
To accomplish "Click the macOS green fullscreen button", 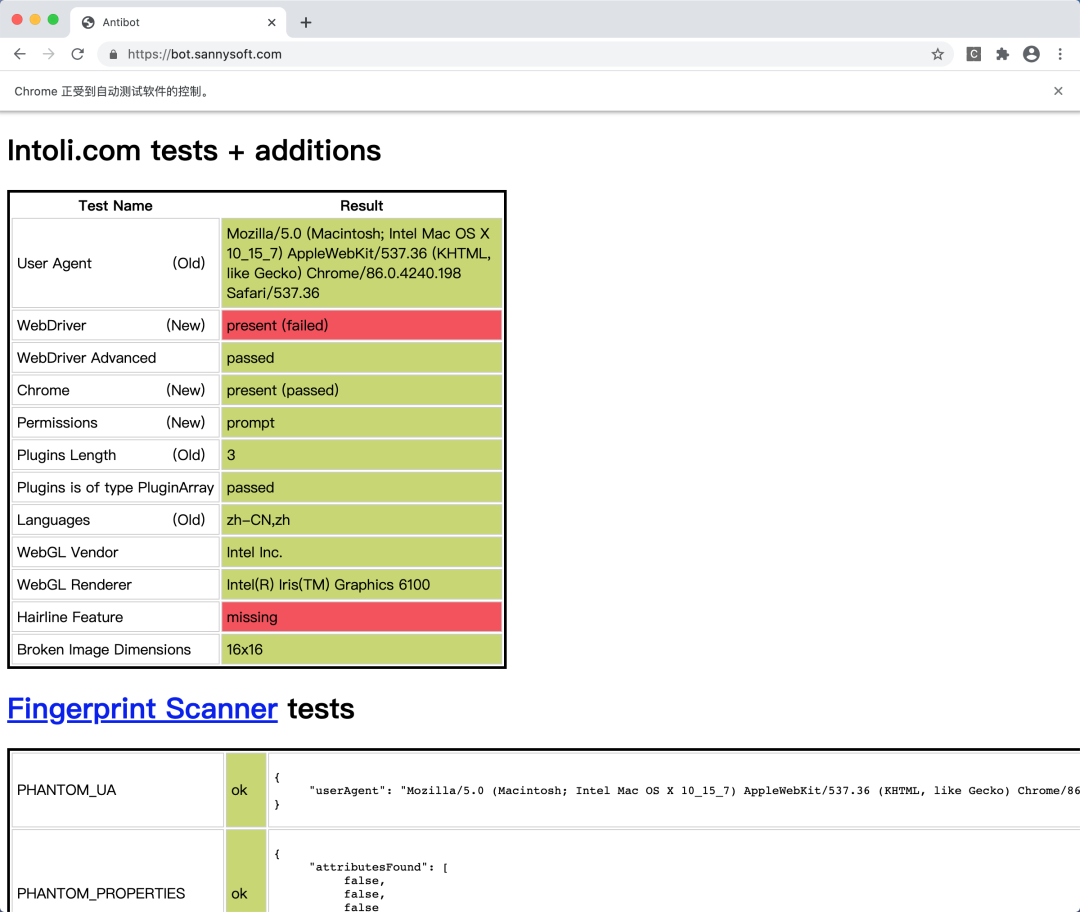I will coord(53,20).
